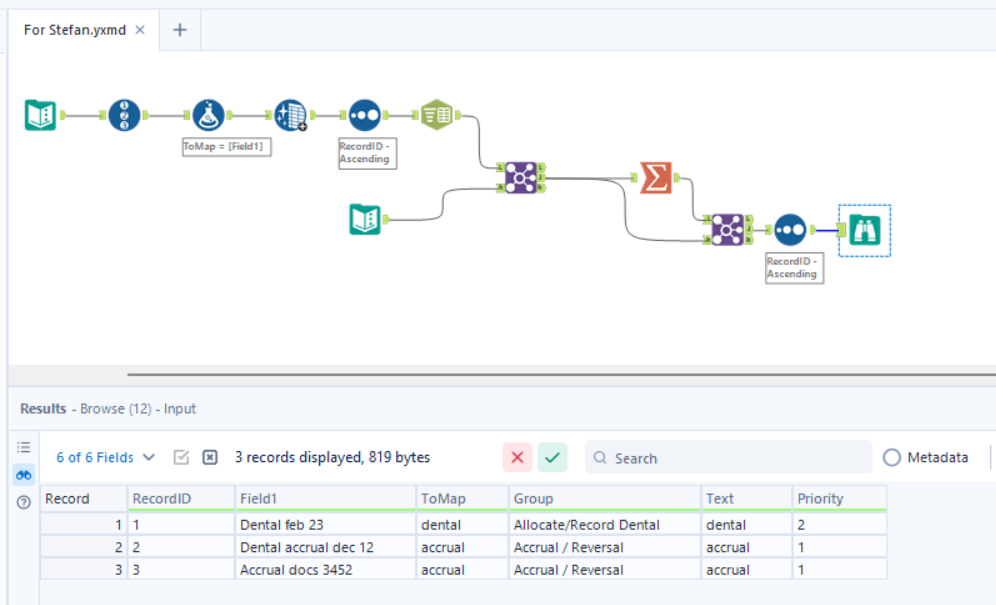Click the Group column header
996x605 pixels.
(605, 498)
